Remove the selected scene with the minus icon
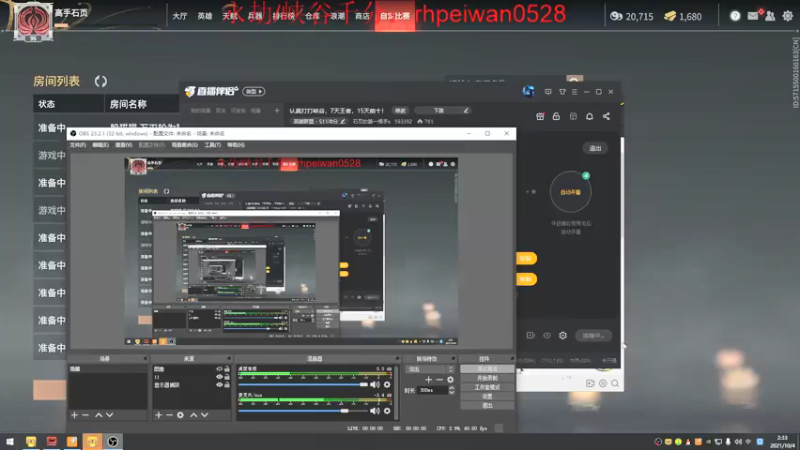The width and height of the screenshot is (800, 450). pos(86,415)
